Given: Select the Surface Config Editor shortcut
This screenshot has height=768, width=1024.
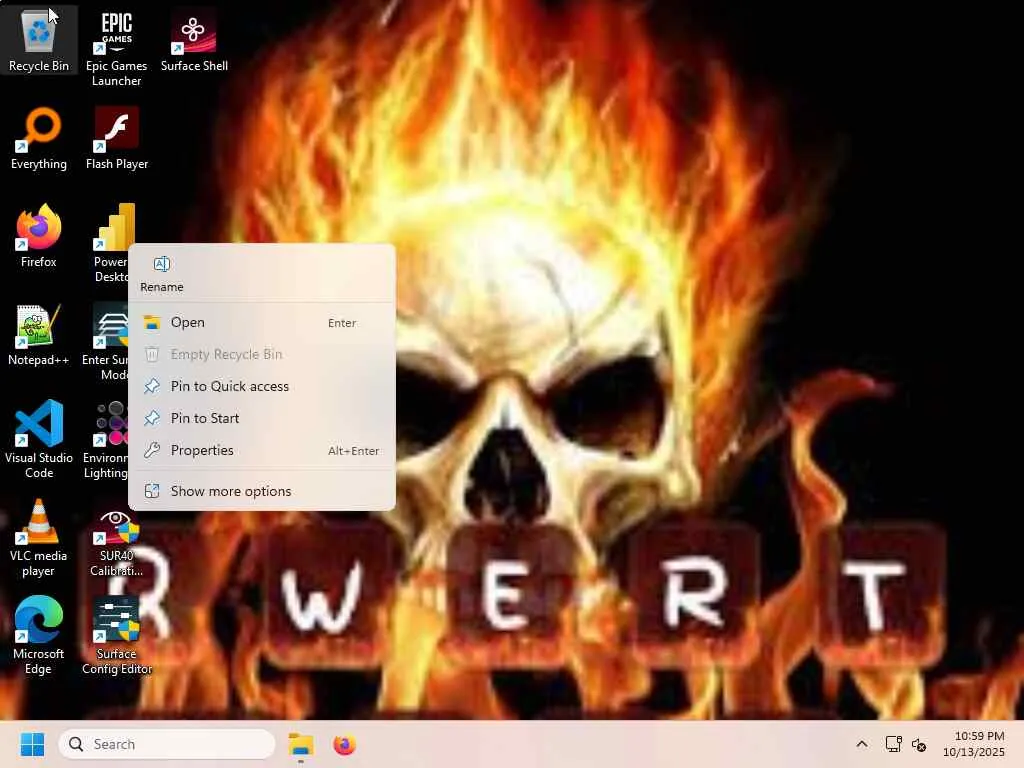Looking at the screenshot, I should [x=116, y=635].
